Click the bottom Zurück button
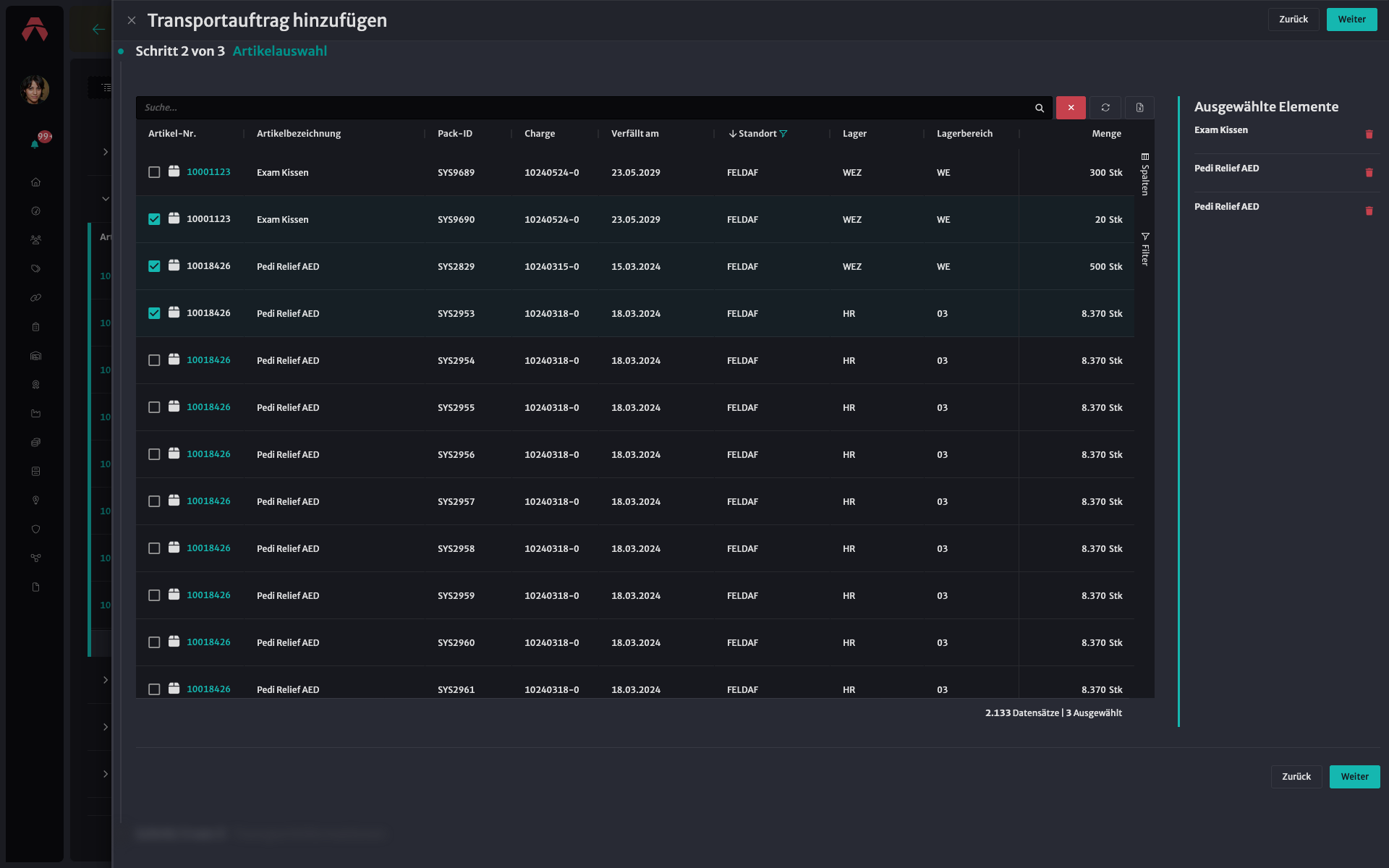 click(1296, 777)
